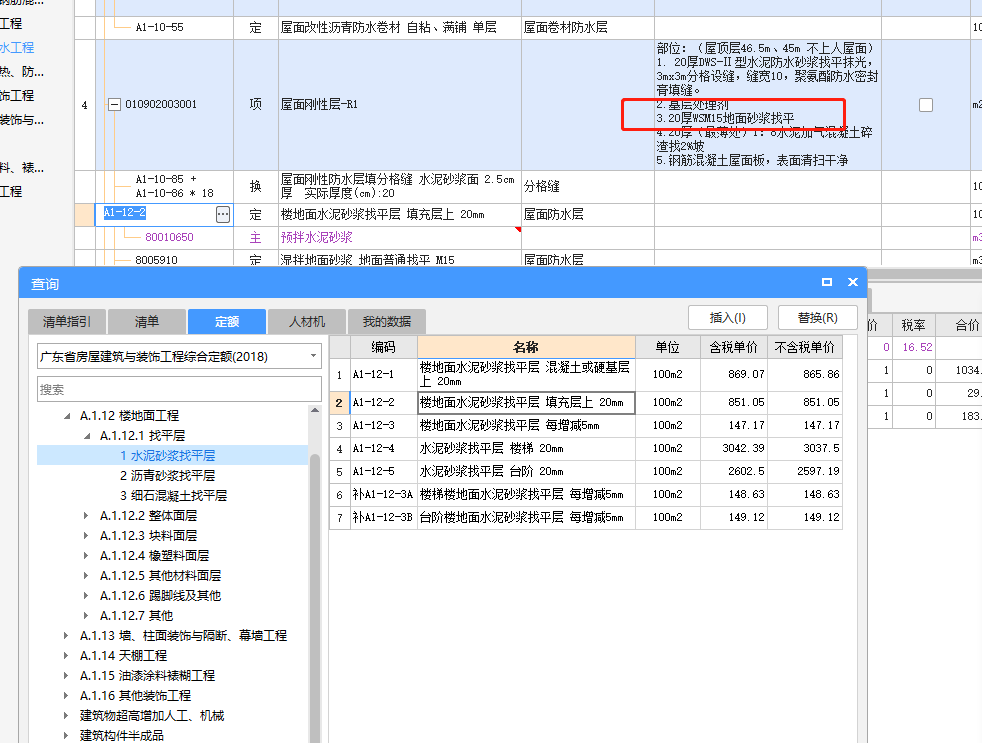Expand the A.1.12.2 整体面层 node
This screenshot has width=982, height=743.
tap(86, 516)
